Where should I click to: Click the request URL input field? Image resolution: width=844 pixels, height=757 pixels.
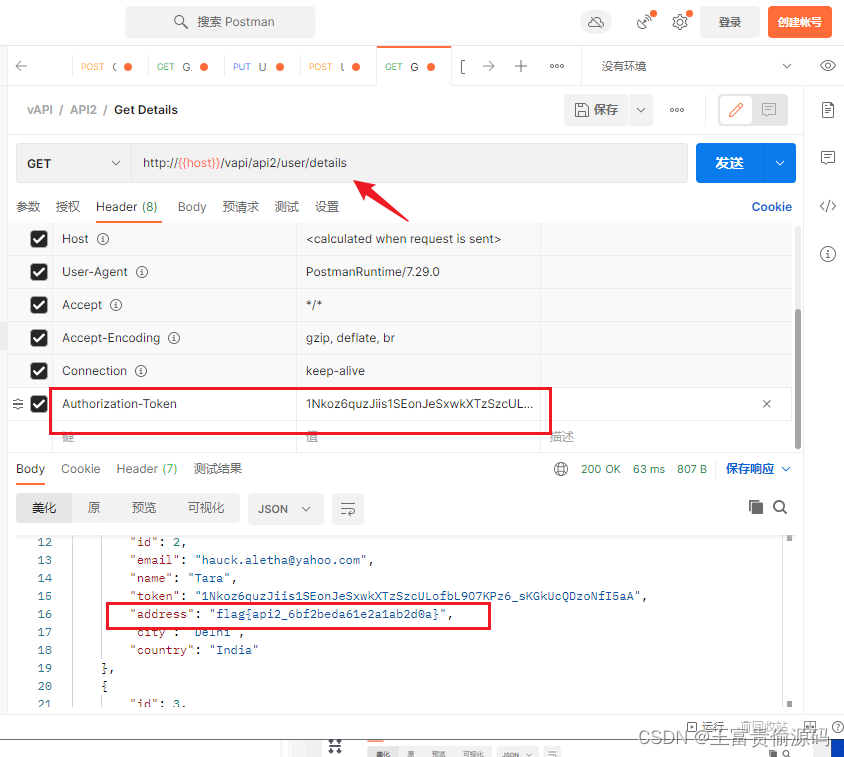pyautogui.click(x=410, y=163)
